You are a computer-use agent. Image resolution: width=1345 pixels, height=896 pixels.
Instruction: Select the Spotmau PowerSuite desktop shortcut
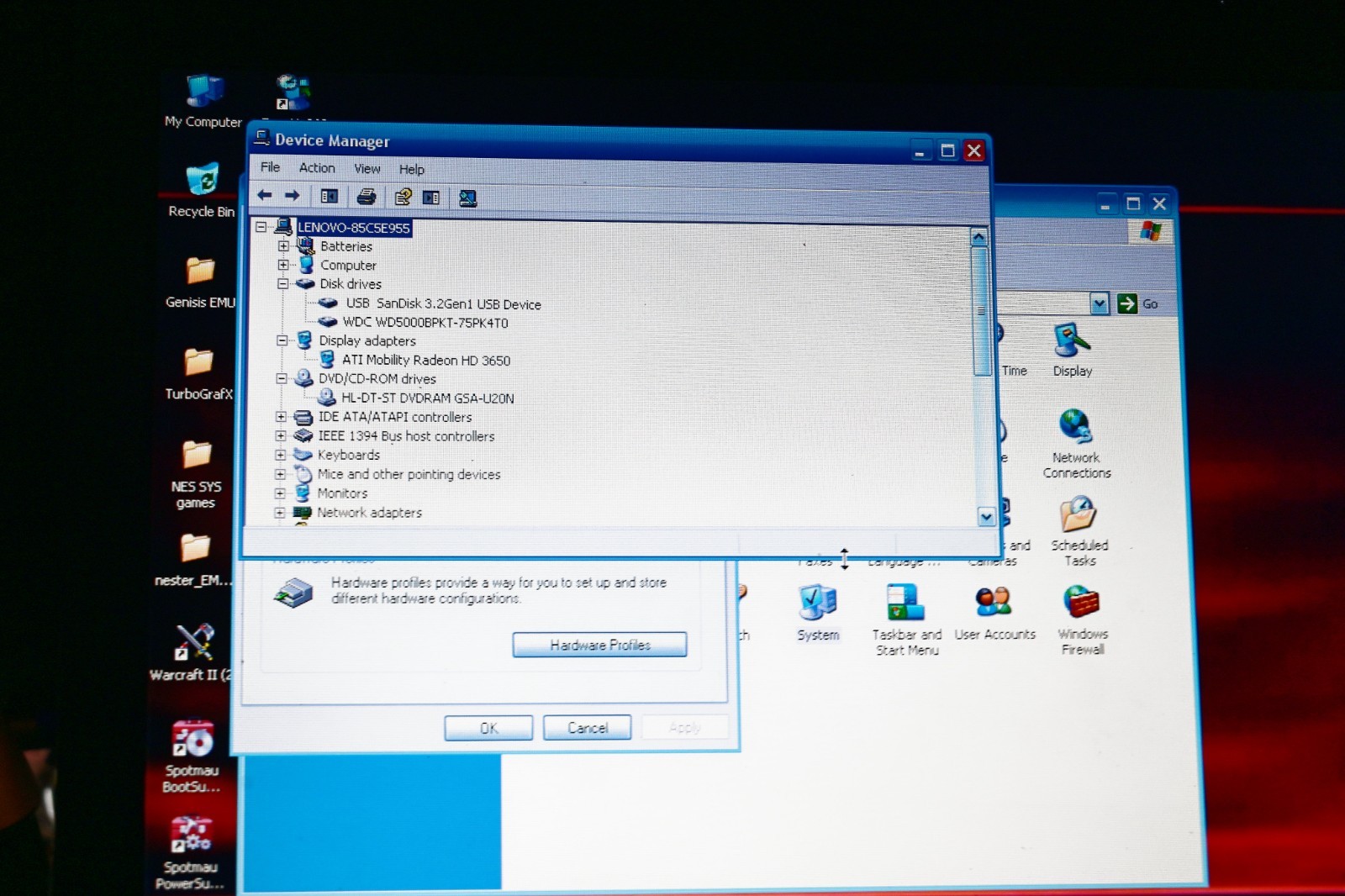pyautogui.click(x=190, y=853)
